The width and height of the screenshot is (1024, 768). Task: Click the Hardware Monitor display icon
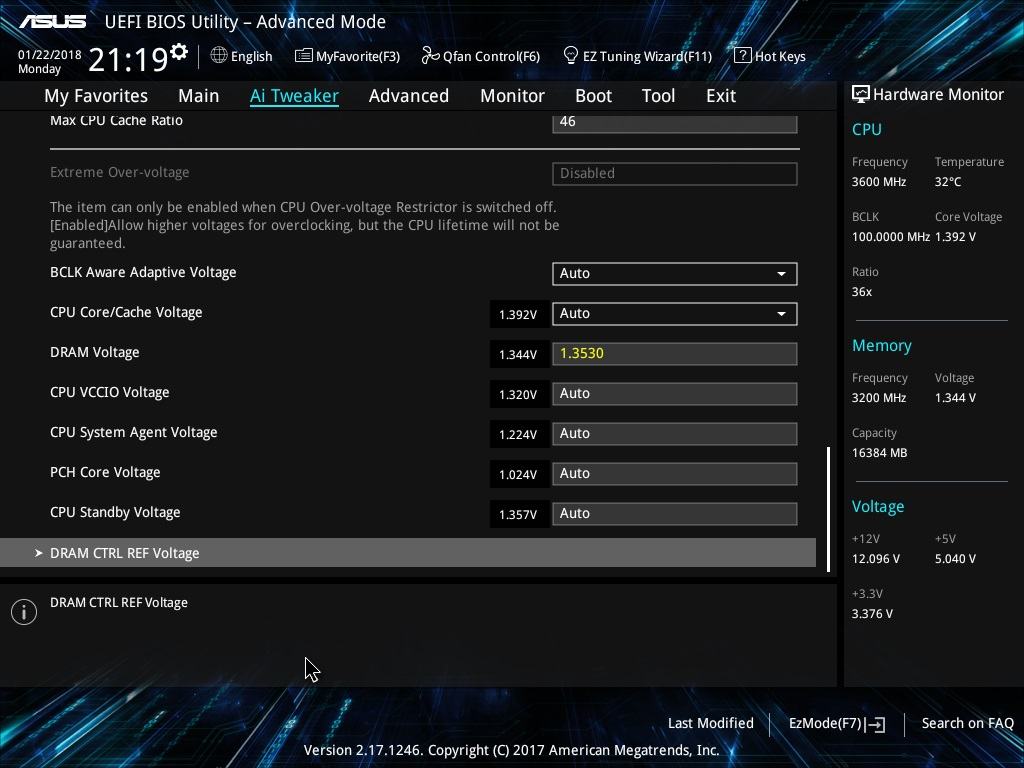861,95
